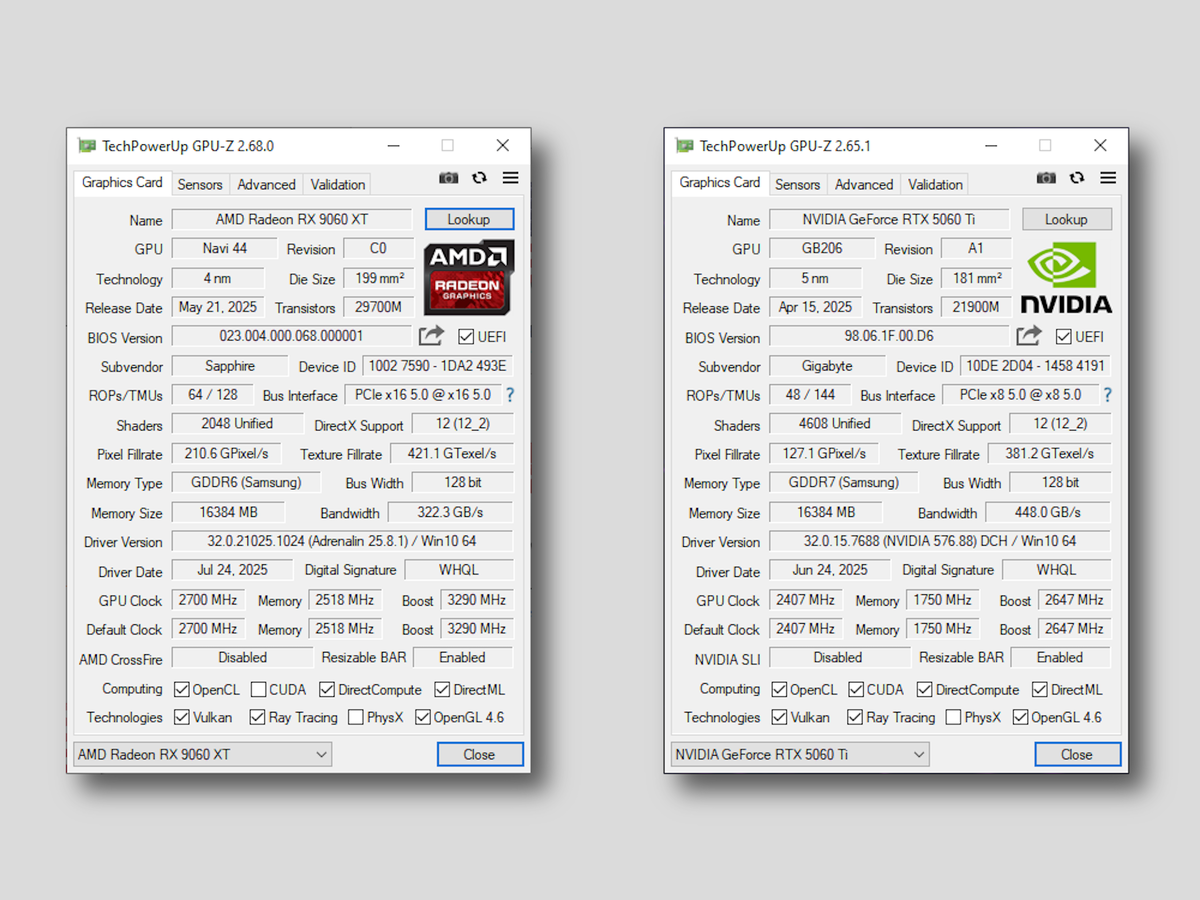This screenshot has width=1200, height=900.
Task: Switch to the Validation tab in the GPU-Z 2.68.0 window
Action: [x=338, y=185]
